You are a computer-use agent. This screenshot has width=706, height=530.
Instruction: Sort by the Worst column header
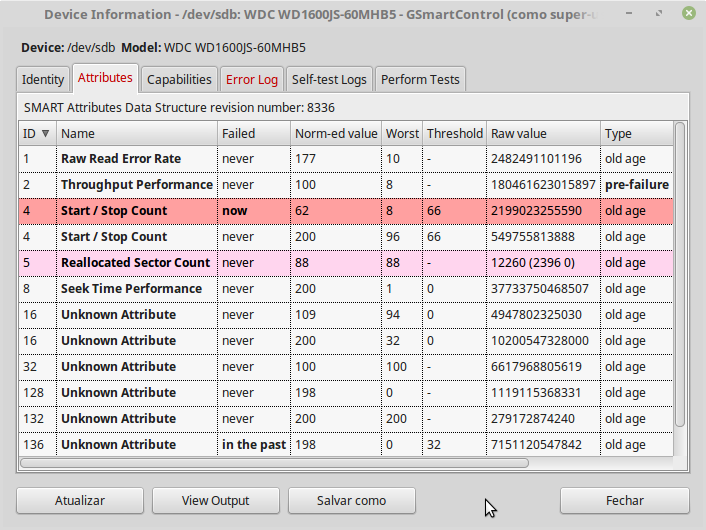(402, 133)
